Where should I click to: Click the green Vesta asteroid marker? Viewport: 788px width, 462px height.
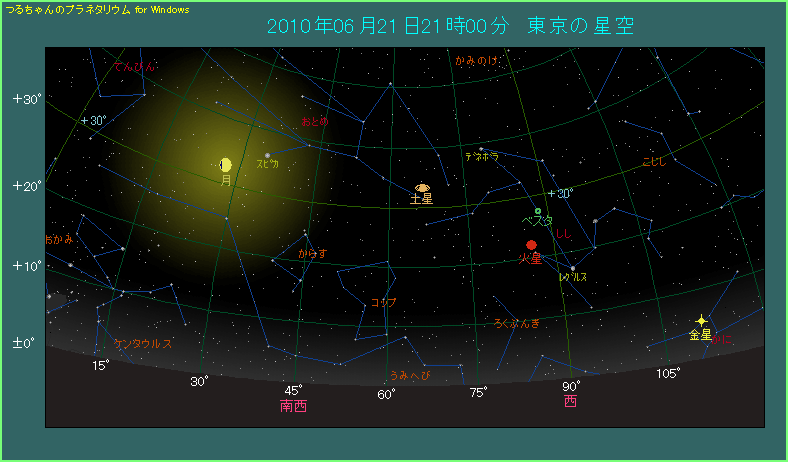(538, 211)
